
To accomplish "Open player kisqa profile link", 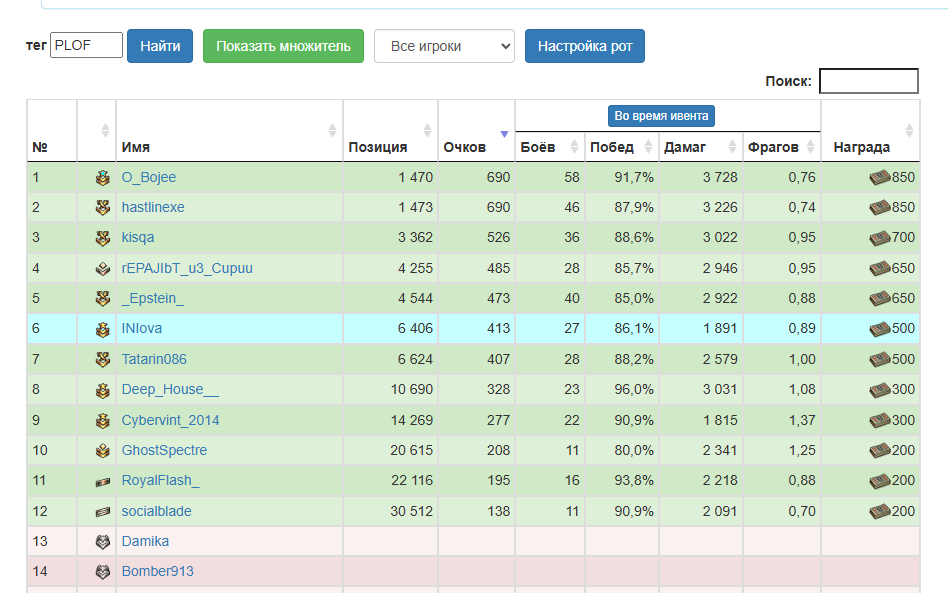I will coord(138,238).
